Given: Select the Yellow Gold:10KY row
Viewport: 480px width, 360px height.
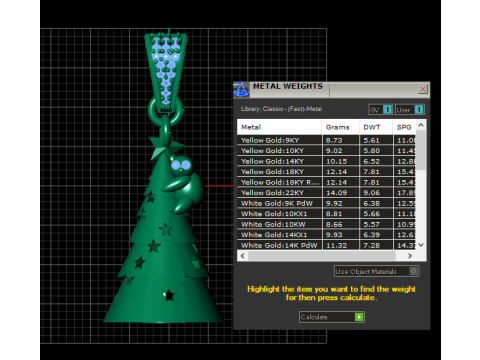Looking at the screenshot, I should (x=326, y=151).
